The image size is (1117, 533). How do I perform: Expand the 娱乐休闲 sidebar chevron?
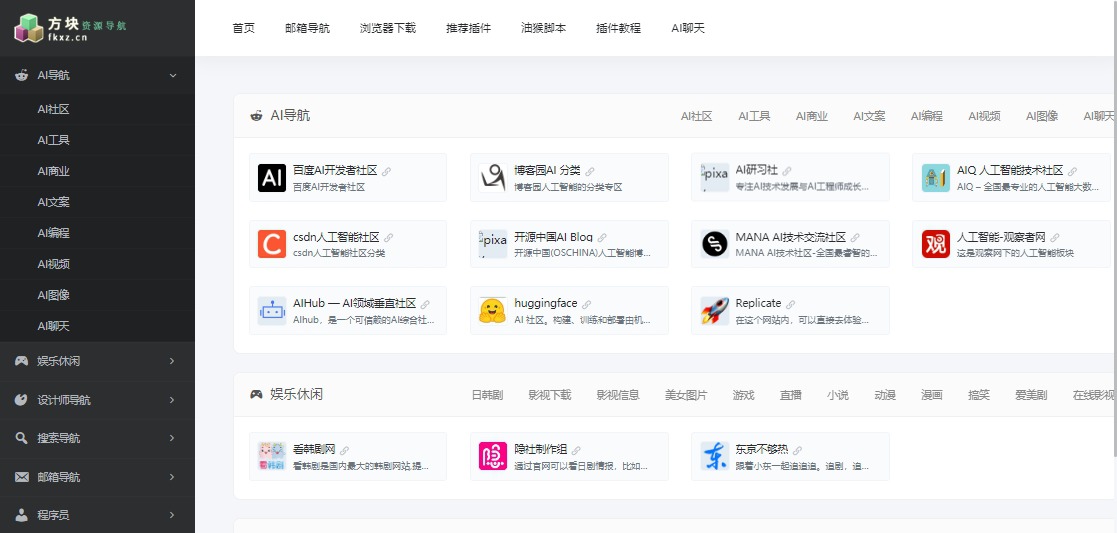coord(172,361)
